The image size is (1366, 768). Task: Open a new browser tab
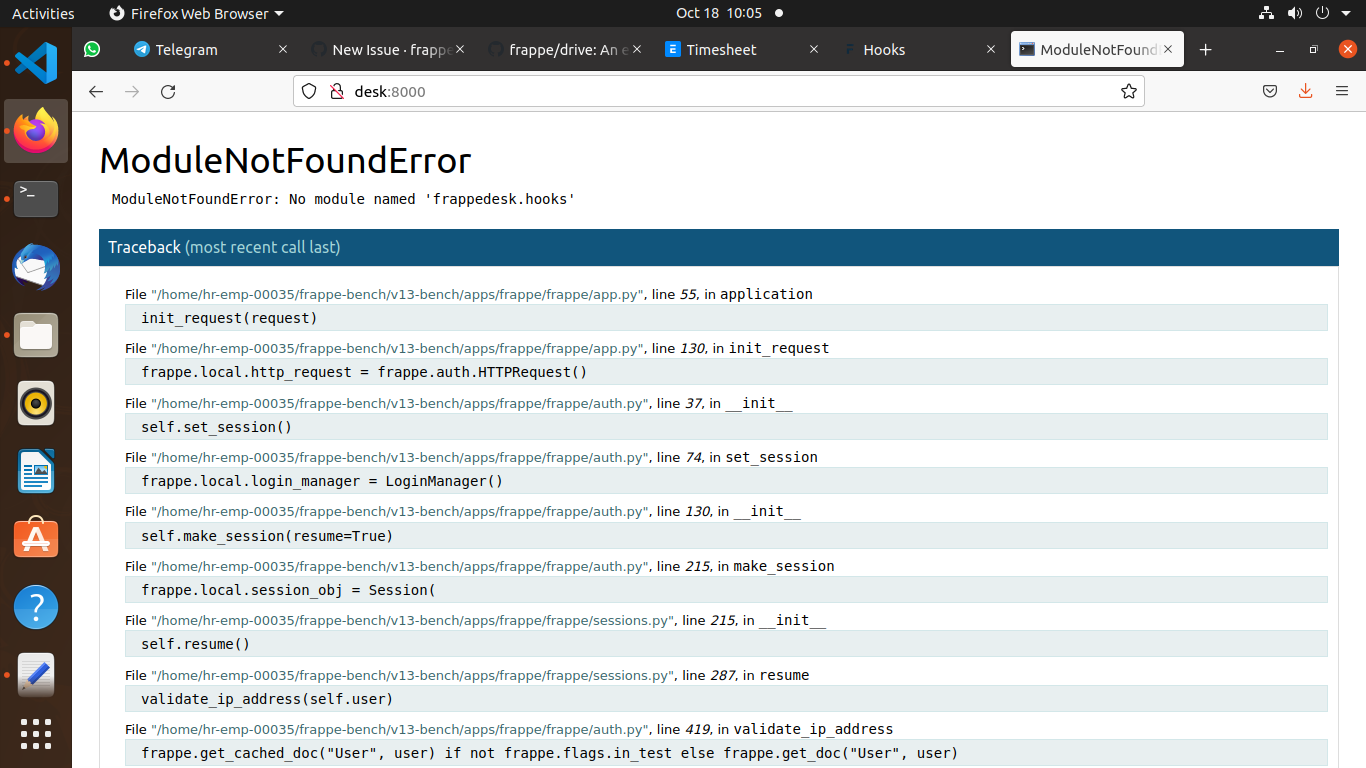pyautogui.click(x=1206, y=49)
